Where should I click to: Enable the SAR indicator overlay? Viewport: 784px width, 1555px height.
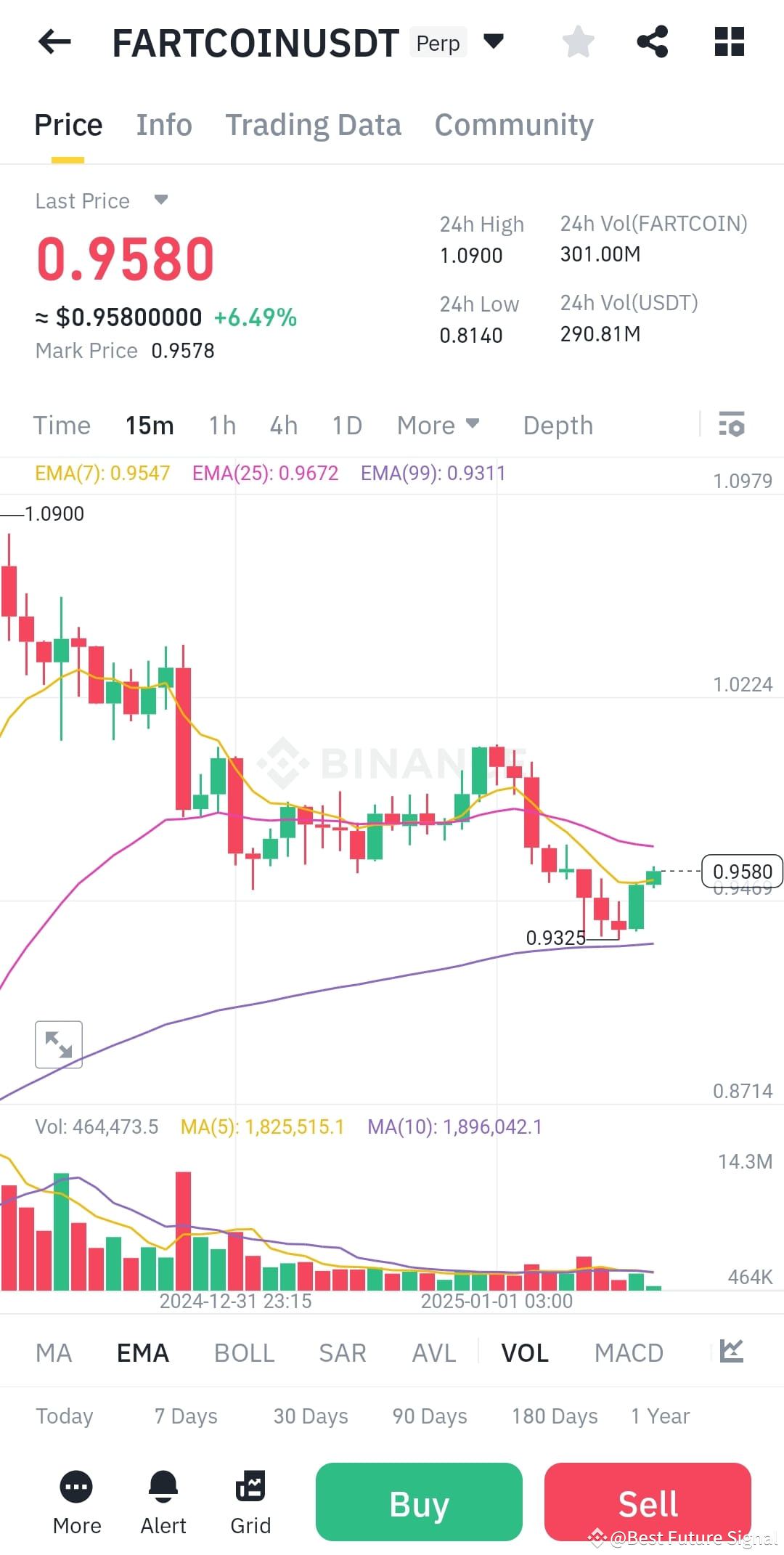click(x=342, y=1351)
